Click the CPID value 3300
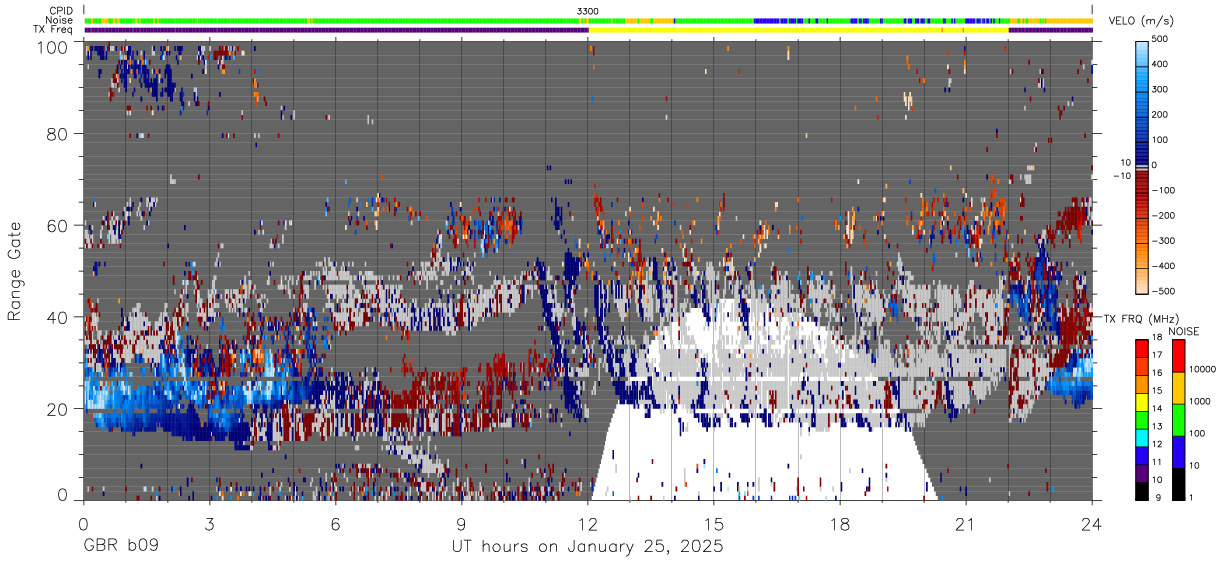1228x567 pixels. (588, 10)
